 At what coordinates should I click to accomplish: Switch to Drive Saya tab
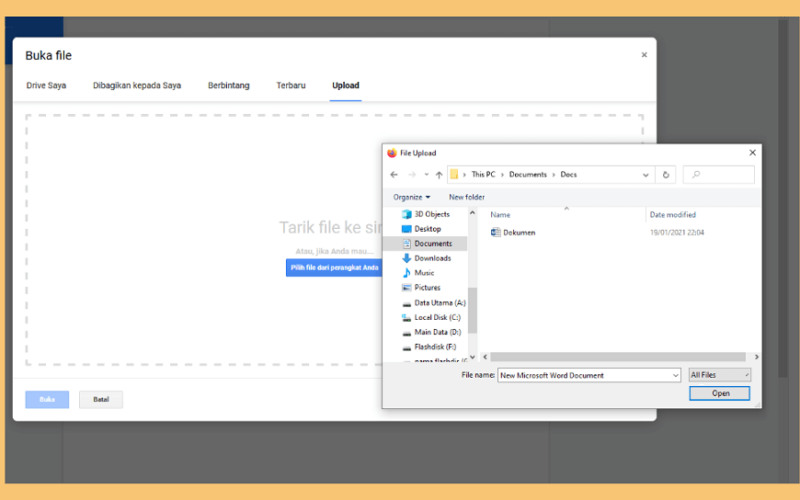(x=46, y=85)
